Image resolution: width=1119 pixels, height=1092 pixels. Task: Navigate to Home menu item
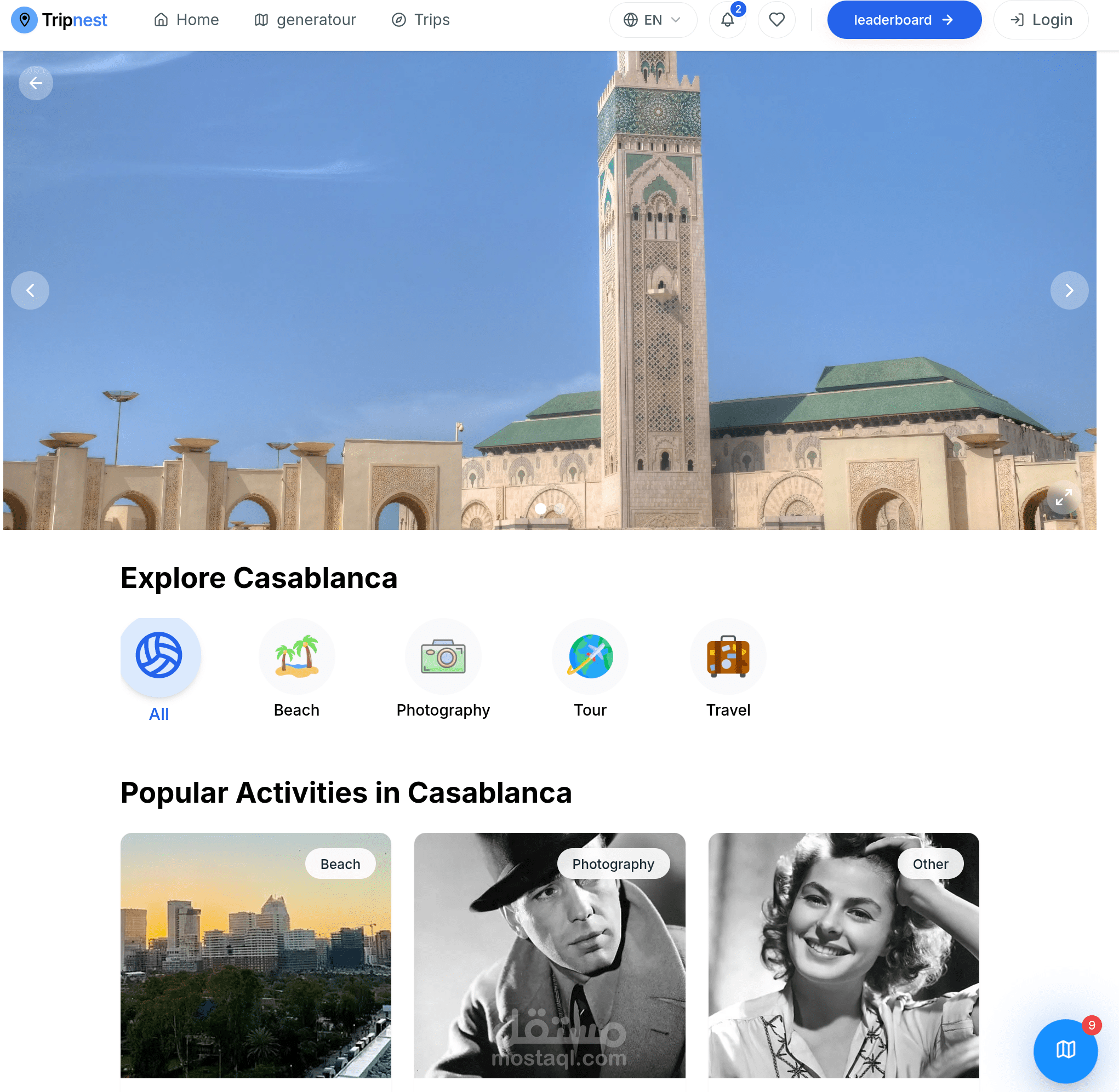coord(186,20)
